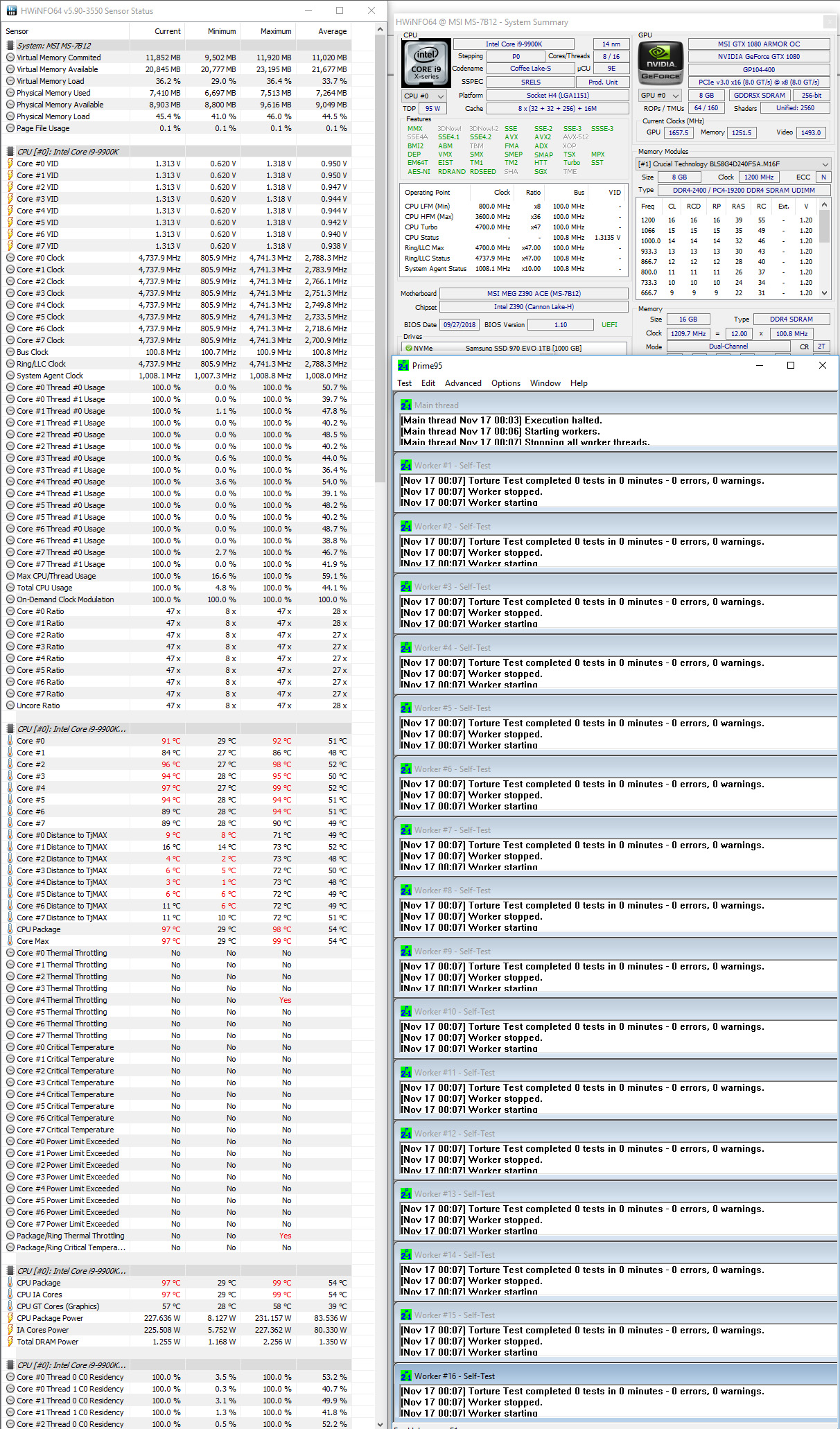Open the Advanced menu in Prime95
The height and width of the screenshot is (1429, 840).
(463, 383)
